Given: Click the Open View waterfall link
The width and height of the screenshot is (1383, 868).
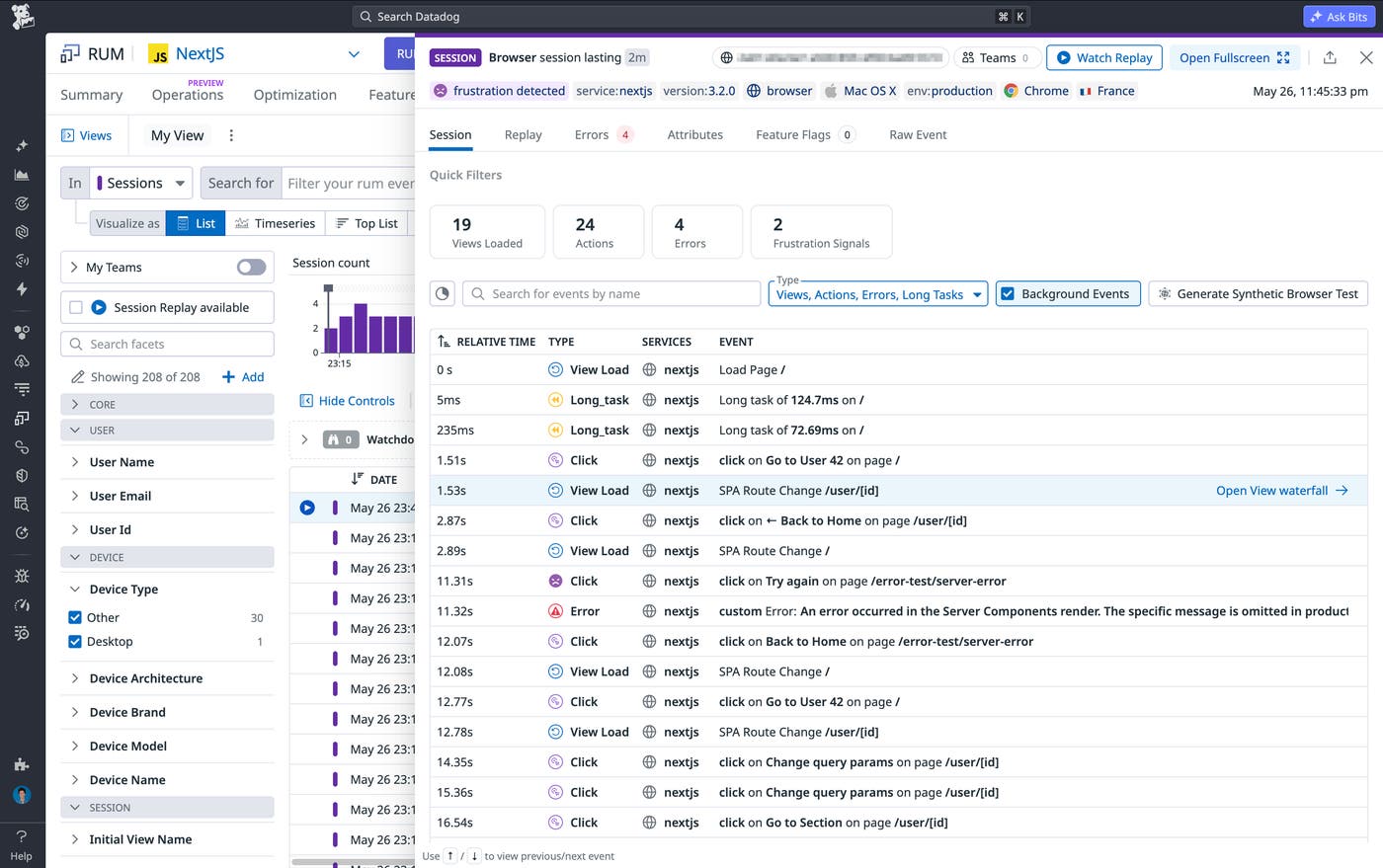Looking at the screenshot, I should click(1282, 490).
